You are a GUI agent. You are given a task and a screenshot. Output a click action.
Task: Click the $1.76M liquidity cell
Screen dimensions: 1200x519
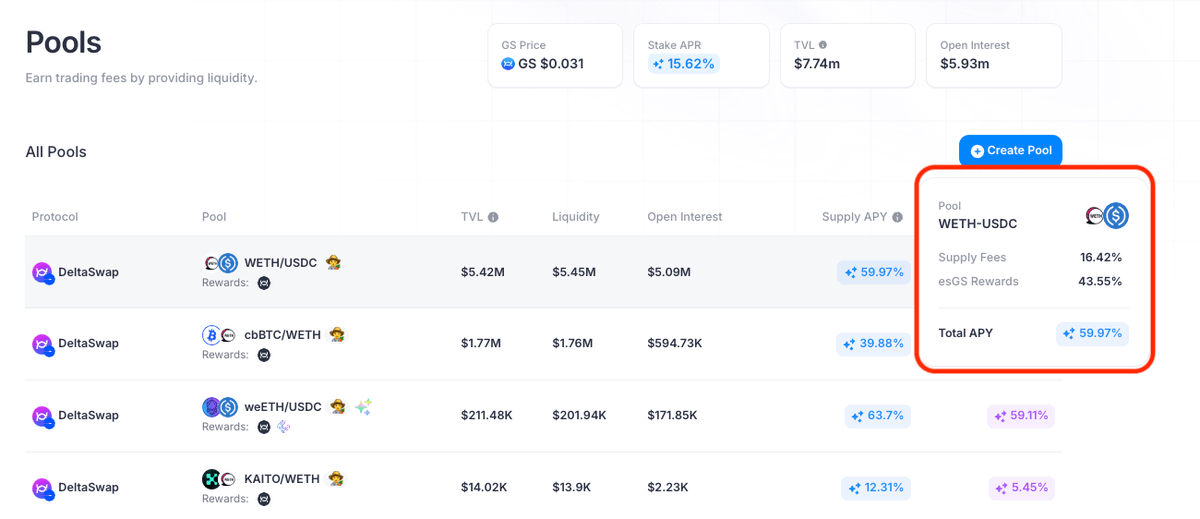(x=573, y=344)
